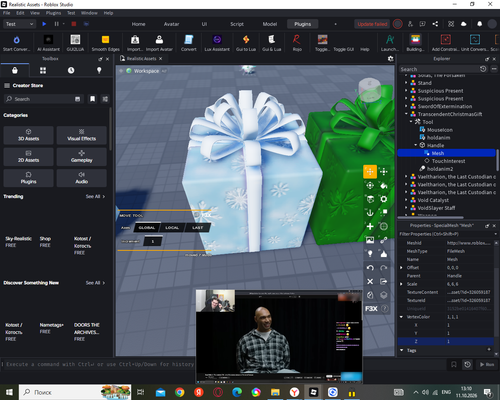Collapse the Handle node arrow

416,145
